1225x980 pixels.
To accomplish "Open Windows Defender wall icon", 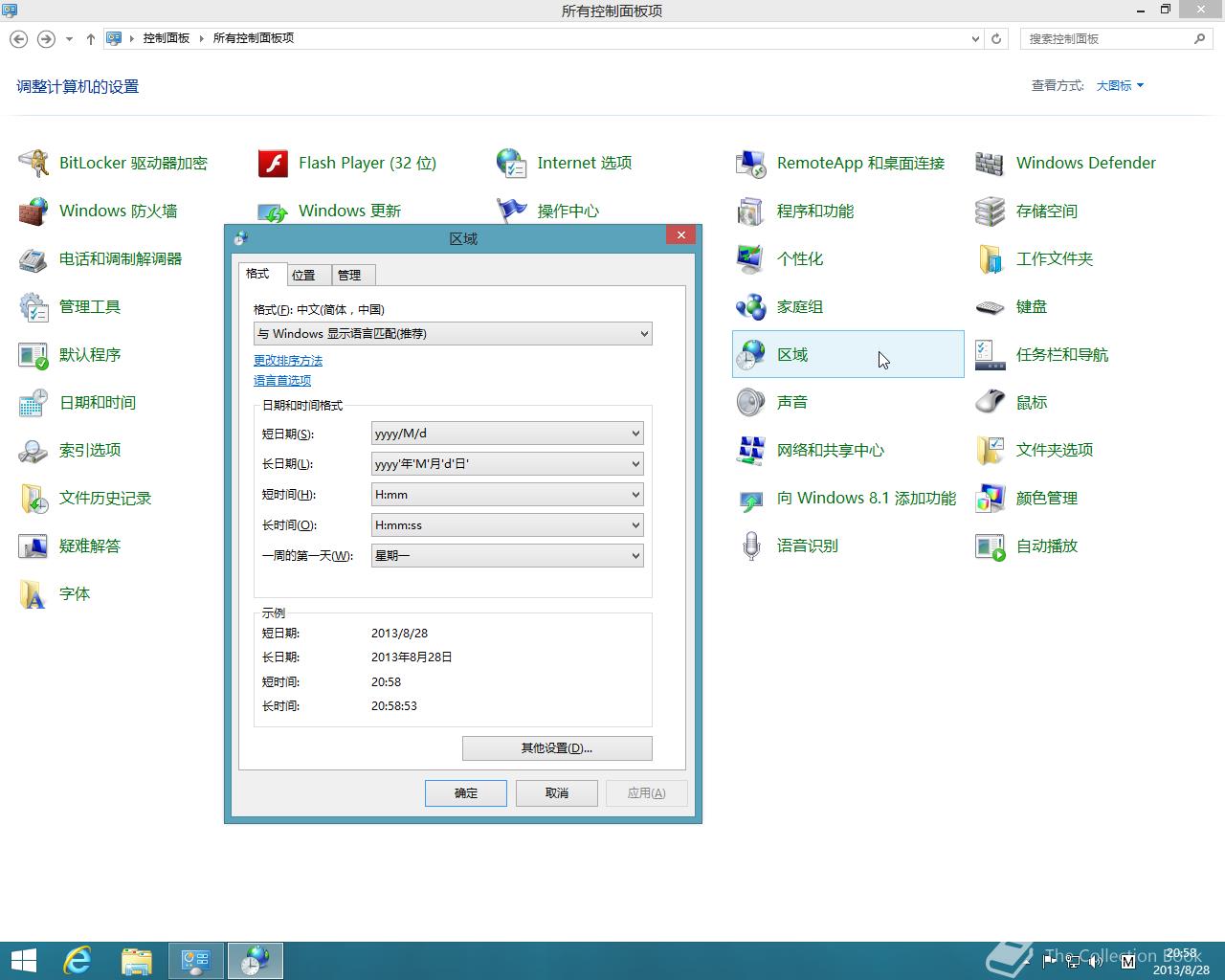I will tap(991, 164).
